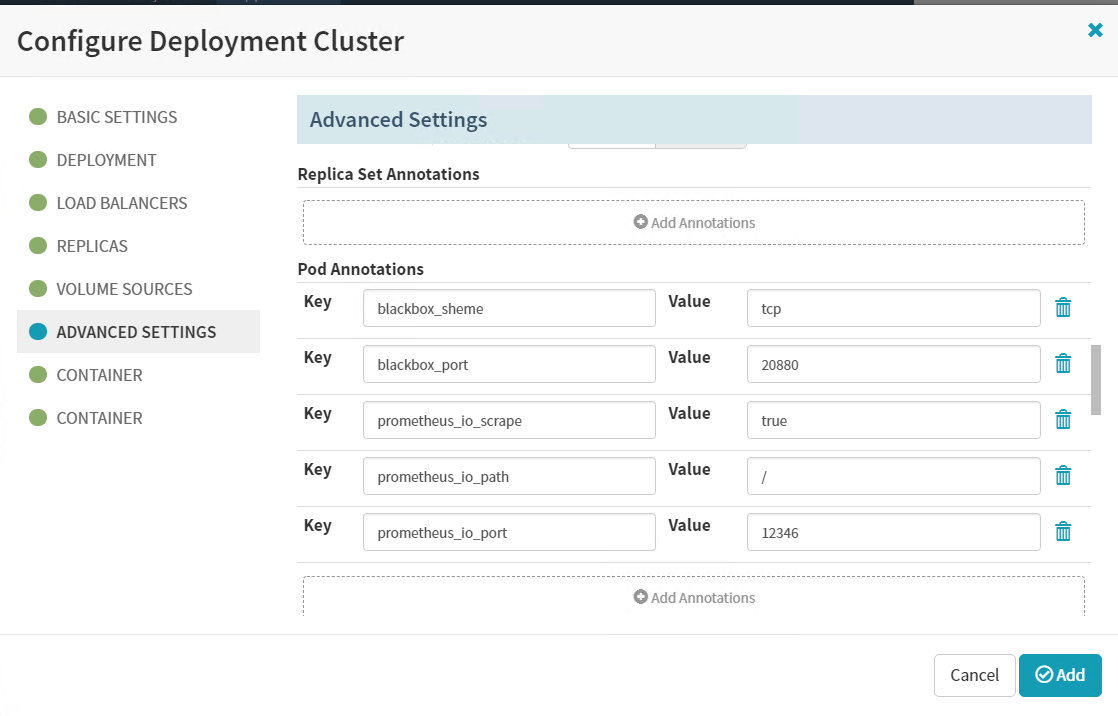Close the Configure Deployment Cluster dialog
Image resolution: width=1118 pixels, height=716 pixels.
pos(1095,31)
